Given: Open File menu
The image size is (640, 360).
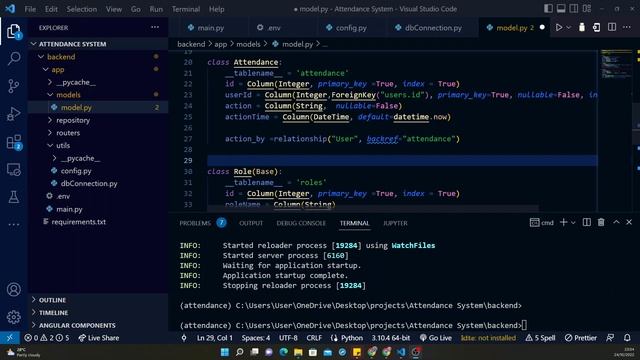Looking at the screenshot, I should [x=30, y=9].
